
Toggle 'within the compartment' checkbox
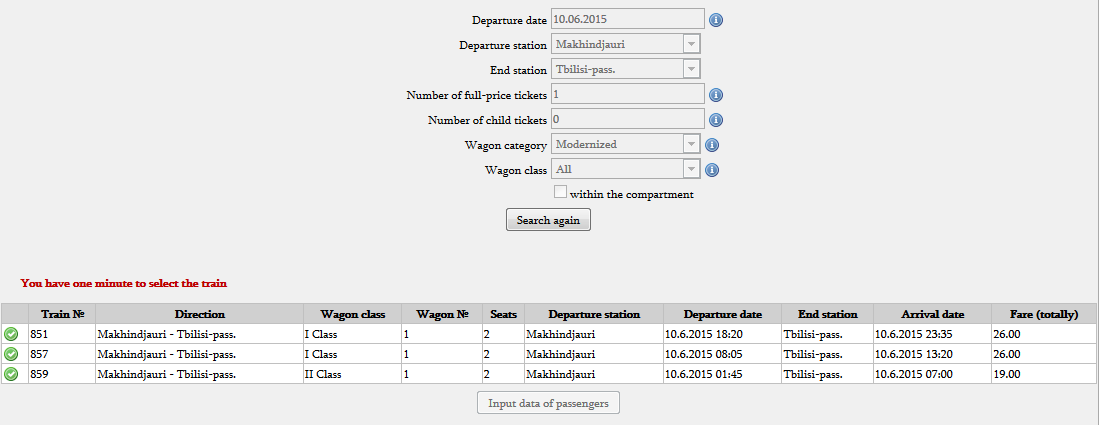(x=560, y=191)
